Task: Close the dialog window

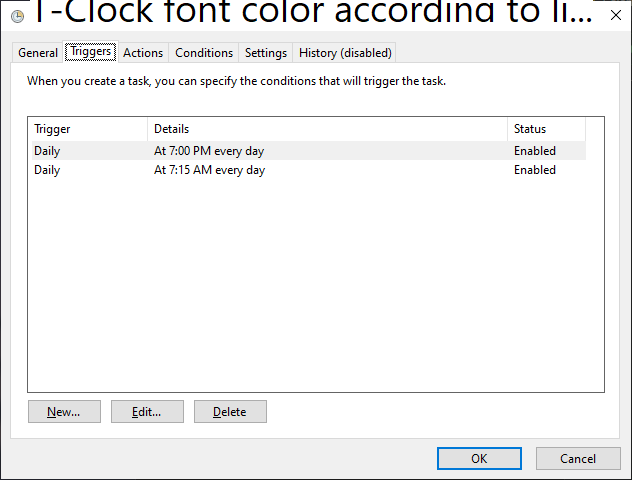Action: pos(615,15)
